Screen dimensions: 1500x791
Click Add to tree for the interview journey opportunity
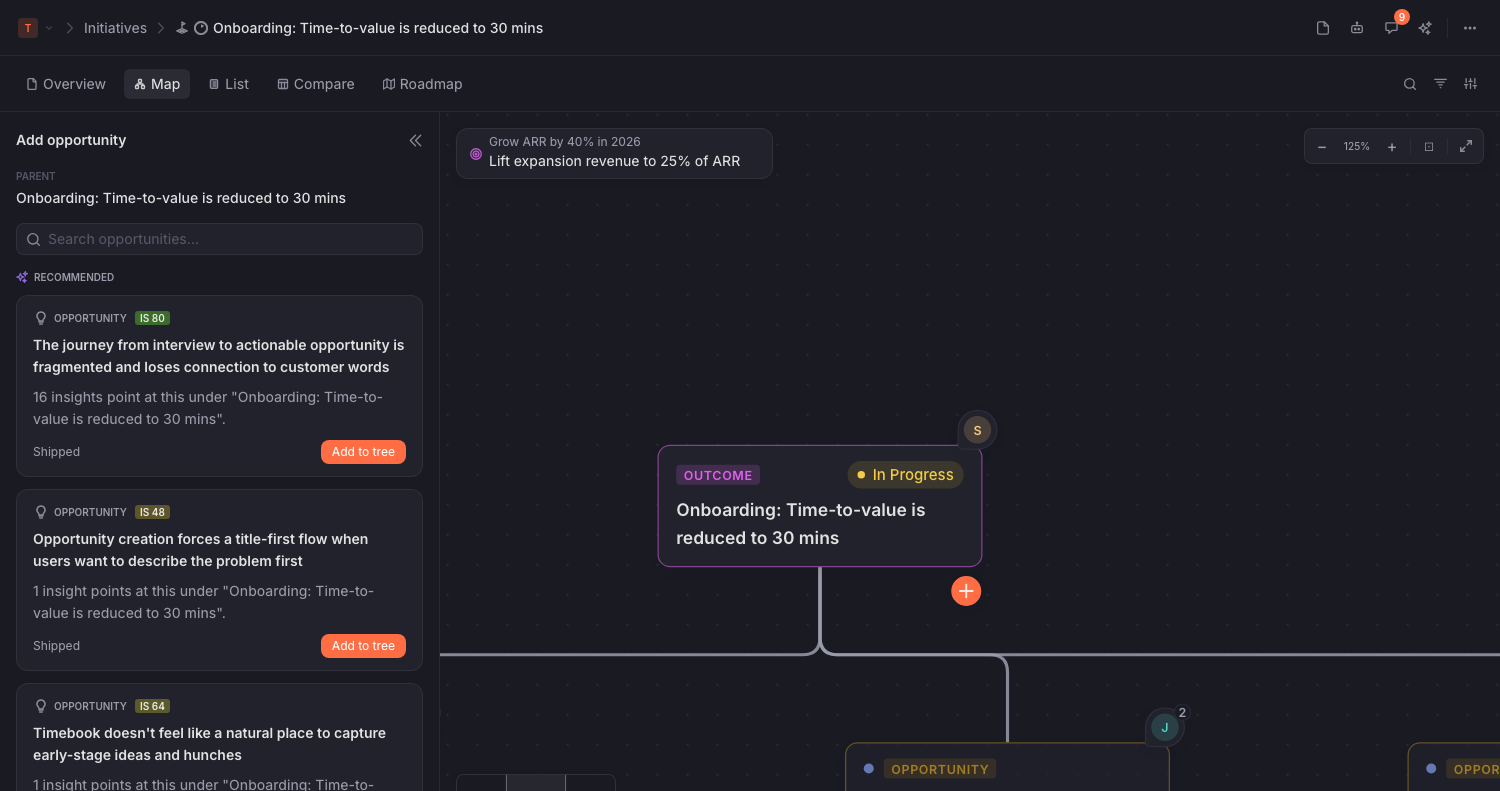363,452
